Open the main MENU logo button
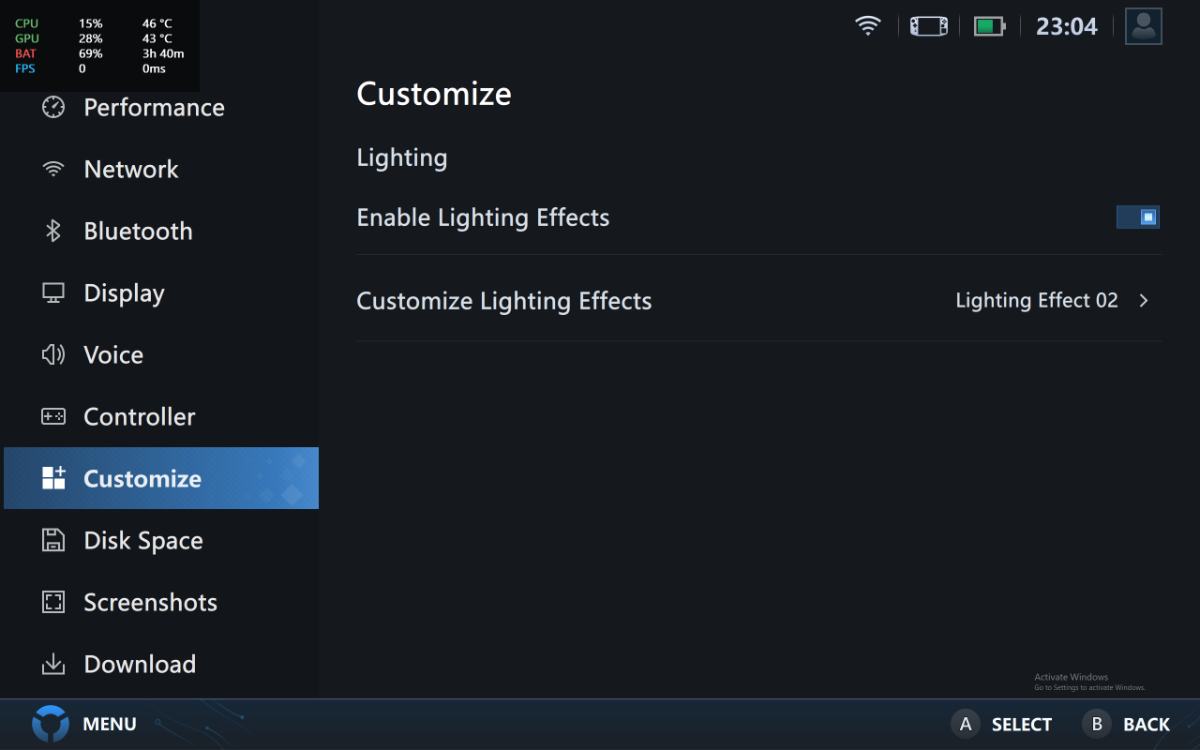 coord(51,724)
